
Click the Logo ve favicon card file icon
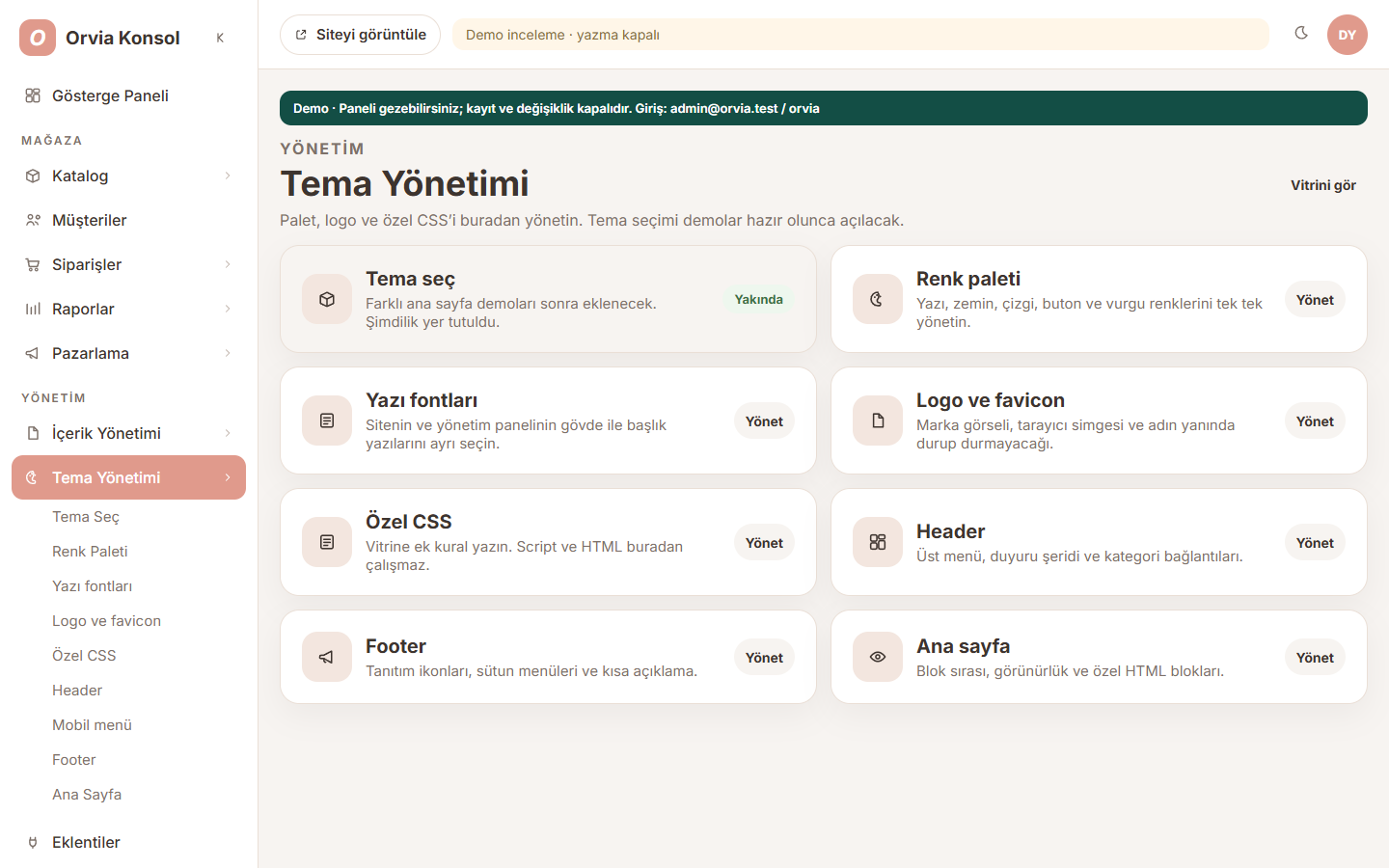[x=878, y=420]
